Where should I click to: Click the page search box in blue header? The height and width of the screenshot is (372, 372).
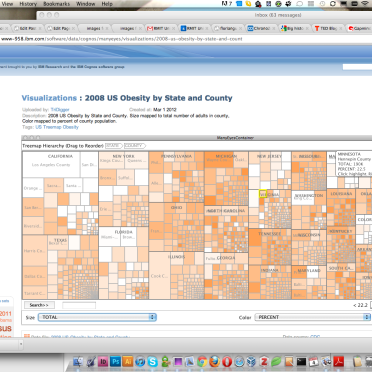click(357, 67)
